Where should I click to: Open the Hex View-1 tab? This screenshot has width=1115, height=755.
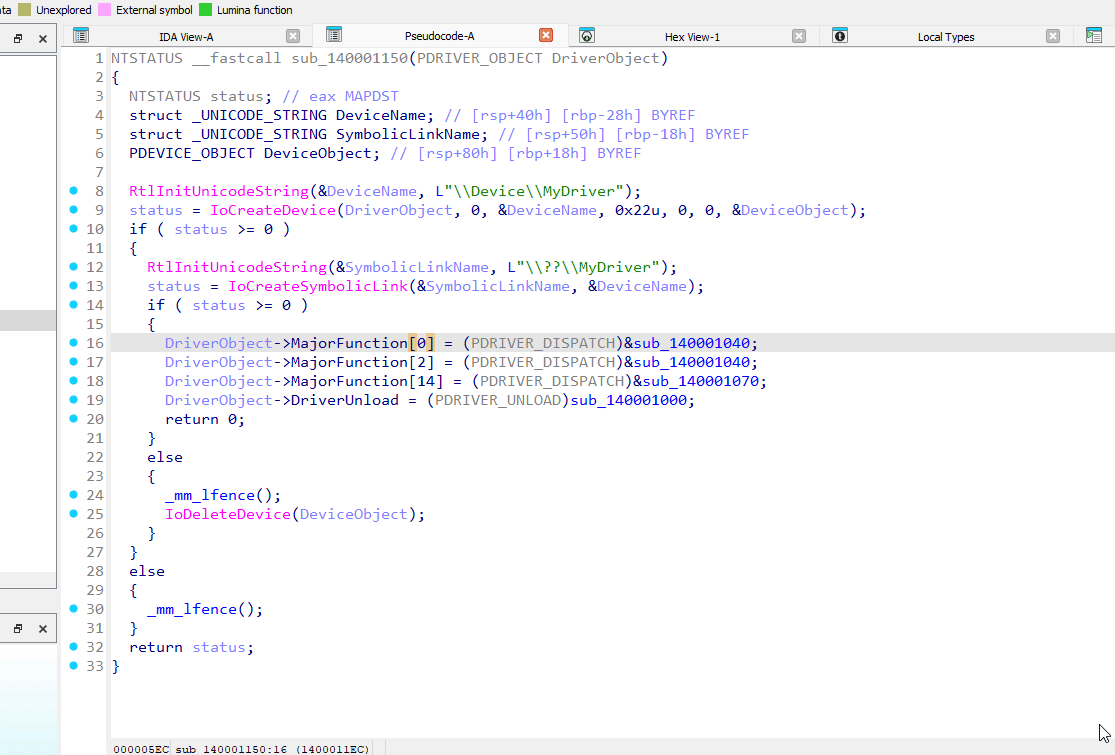693,37
